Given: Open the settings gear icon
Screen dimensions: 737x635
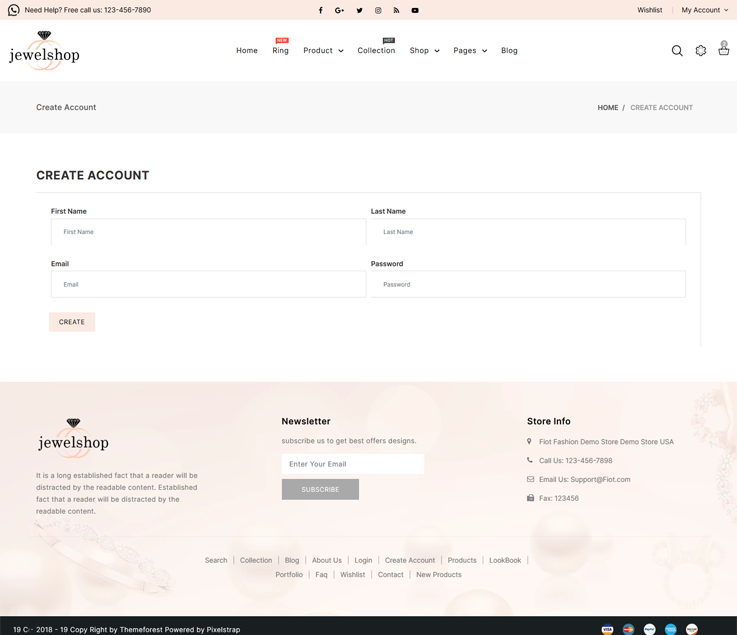Looking at the screenshot, I should [701, 50].
